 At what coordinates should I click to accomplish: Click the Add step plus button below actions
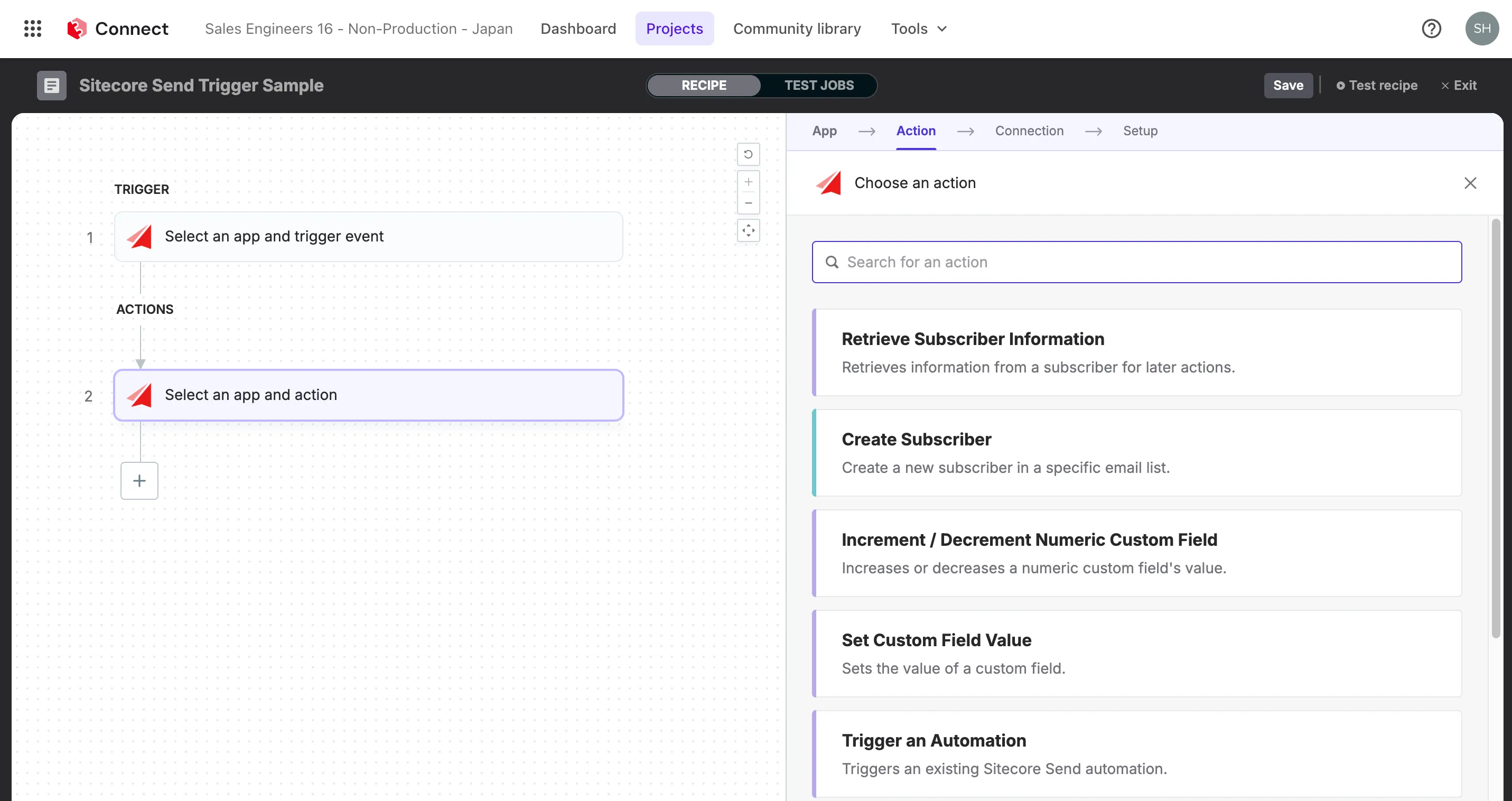(139, 480)
